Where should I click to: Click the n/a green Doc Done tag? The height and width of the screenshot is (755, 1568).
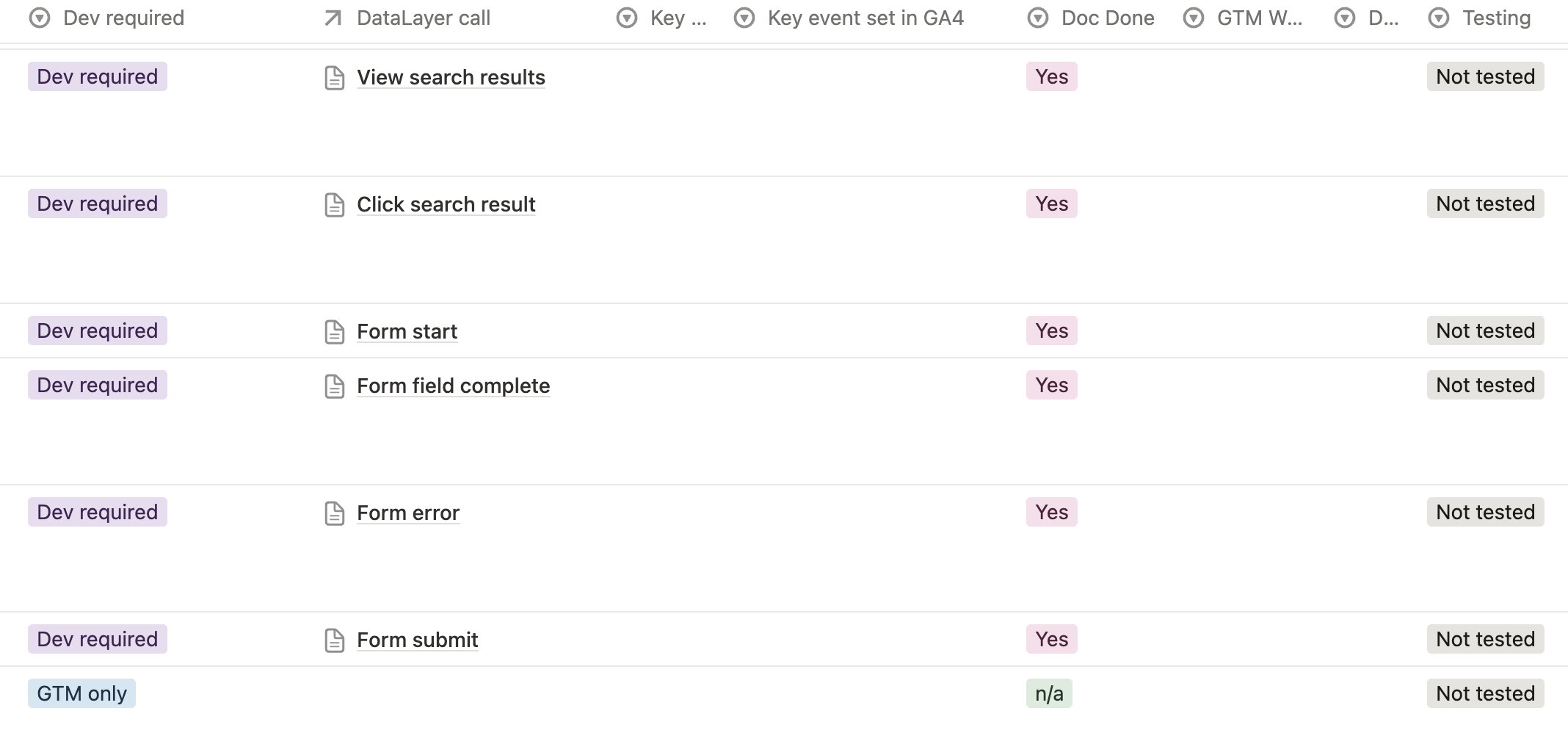(1049, 693)
